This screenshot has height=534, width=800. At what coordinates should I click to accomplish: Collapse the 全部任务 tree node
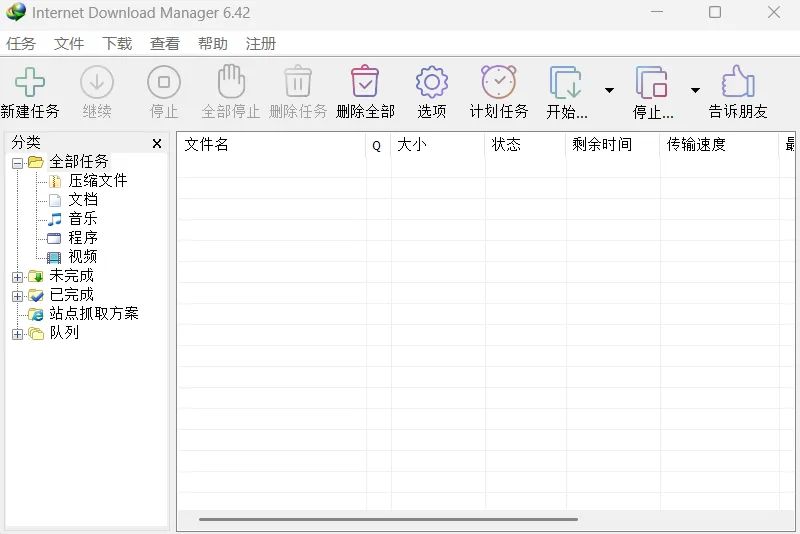pyautogui.click(x=17, y=163)
